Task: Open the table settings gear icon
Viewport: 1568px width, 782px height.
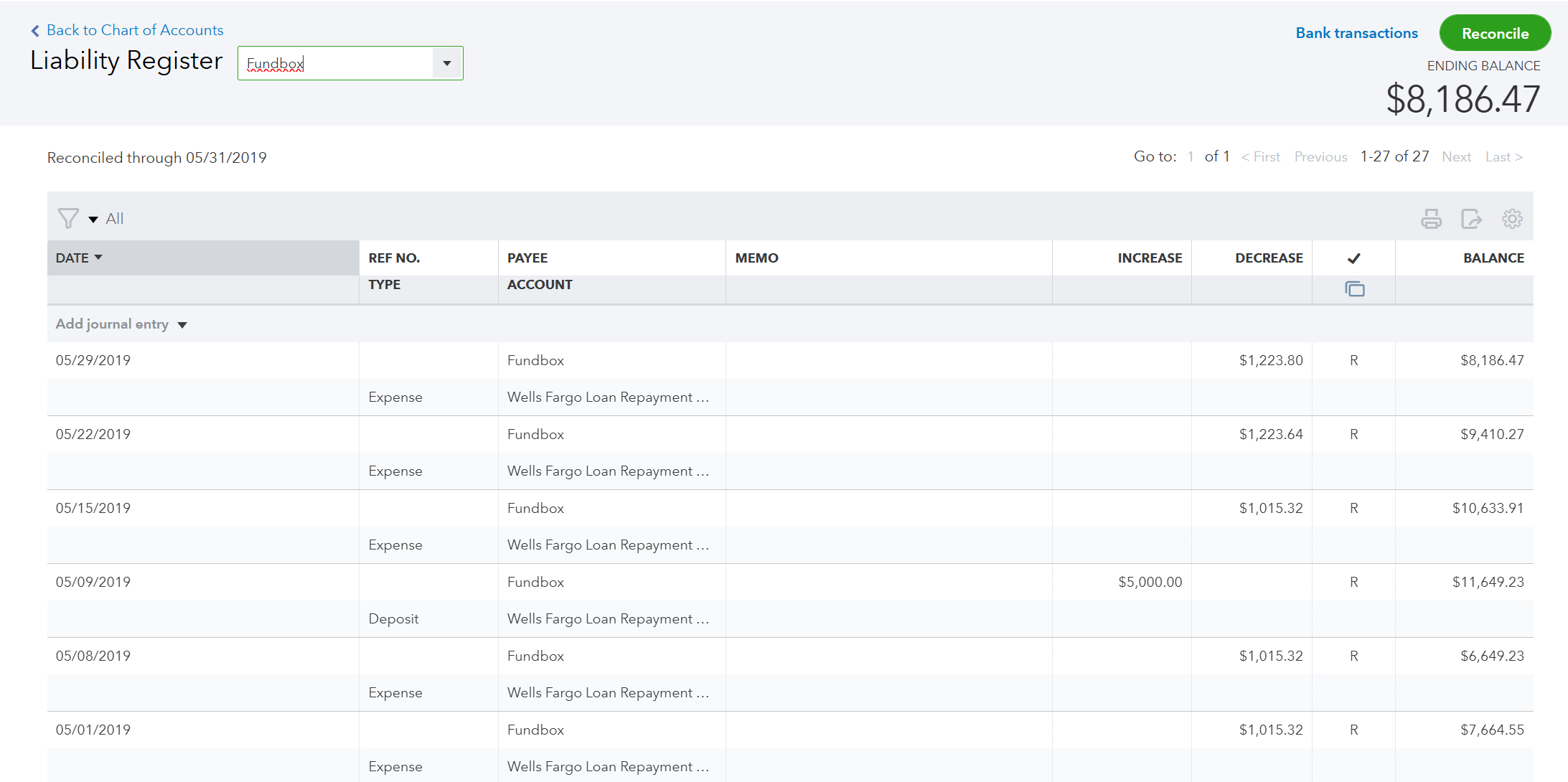Action: 1512,219
